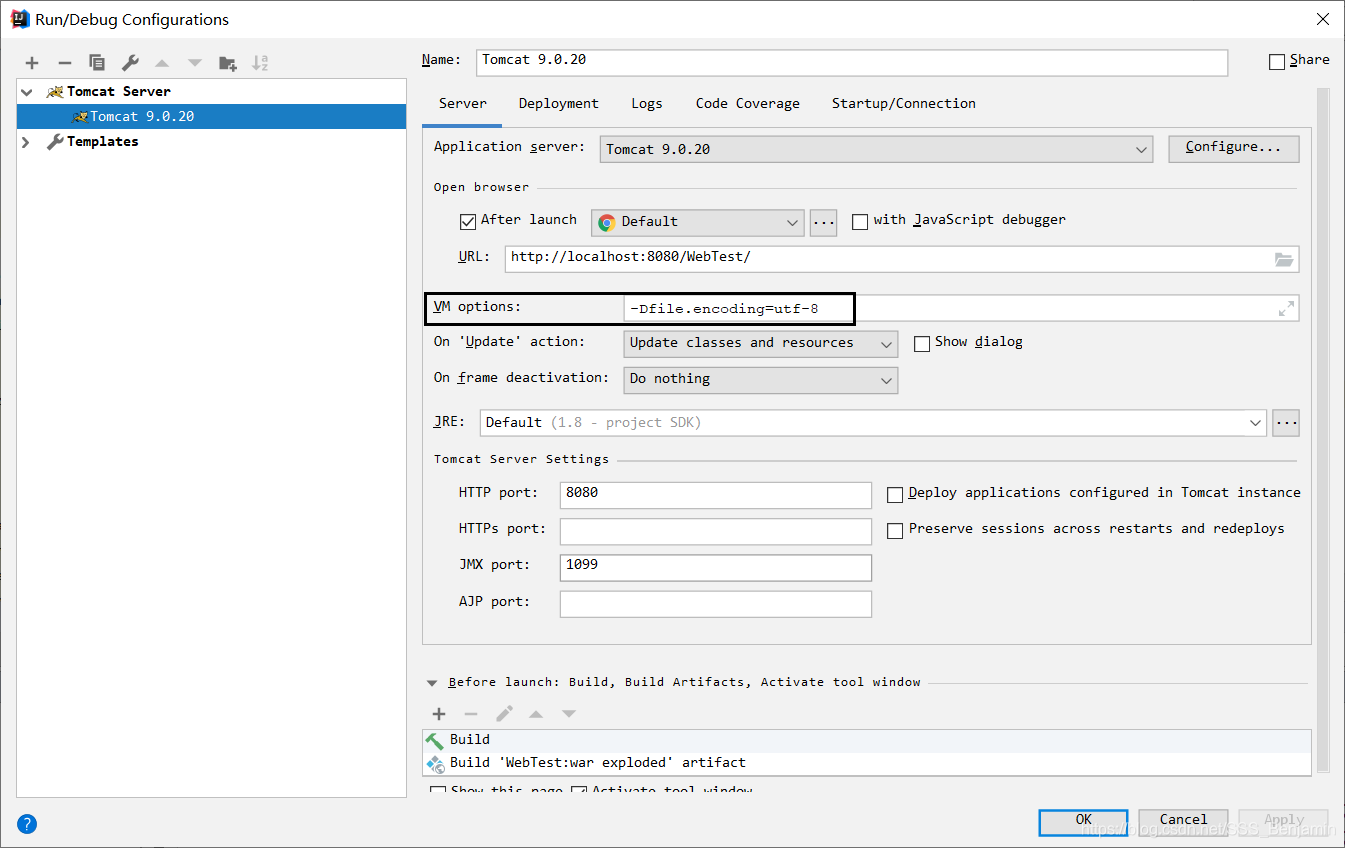
Task: Check Deploy applications configured in Tomcat instance
Action: (895, 494)
